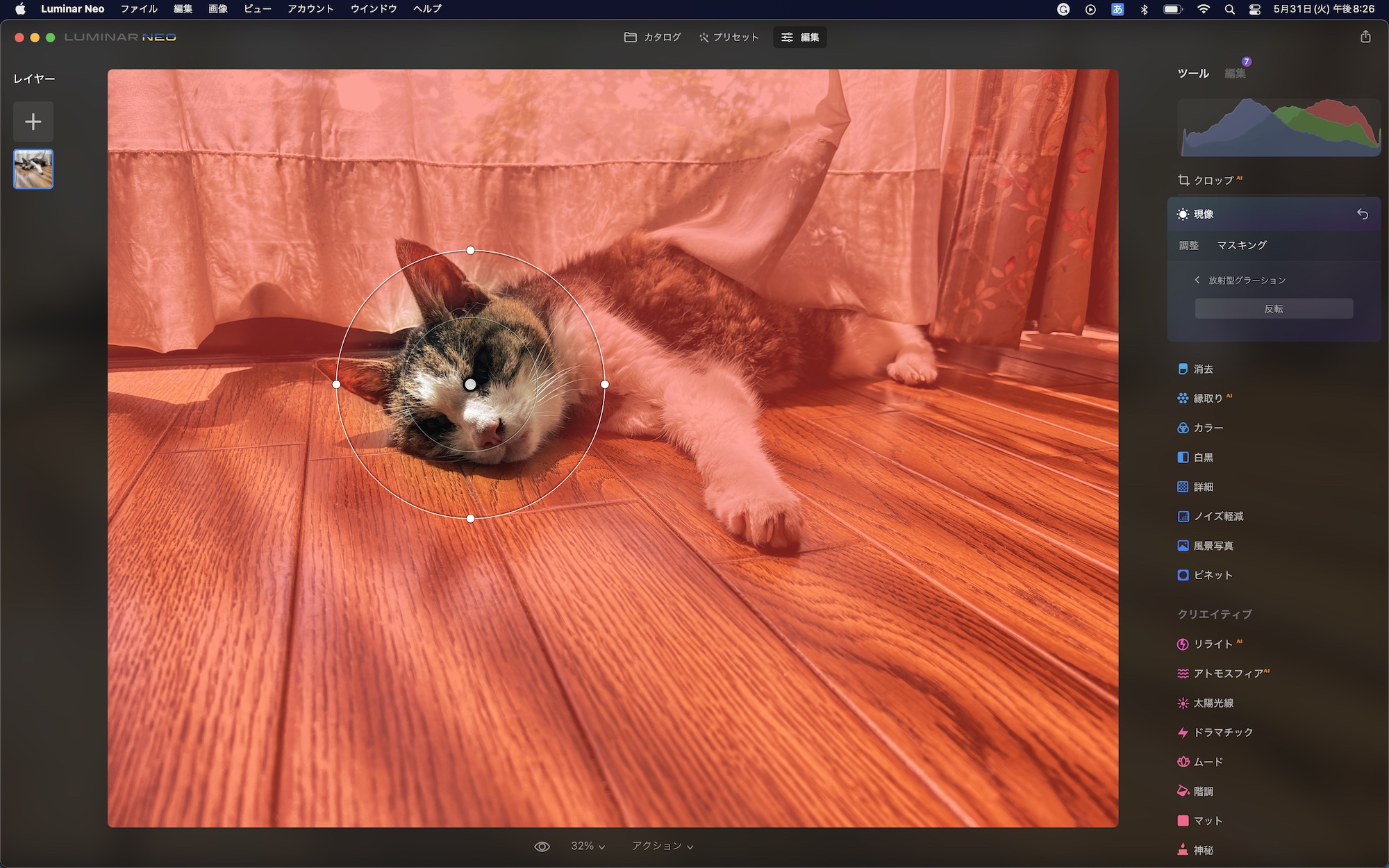Click the radial gradient center handle
Viewport: 1389px width, 868px height.
[x=470, y=385]
